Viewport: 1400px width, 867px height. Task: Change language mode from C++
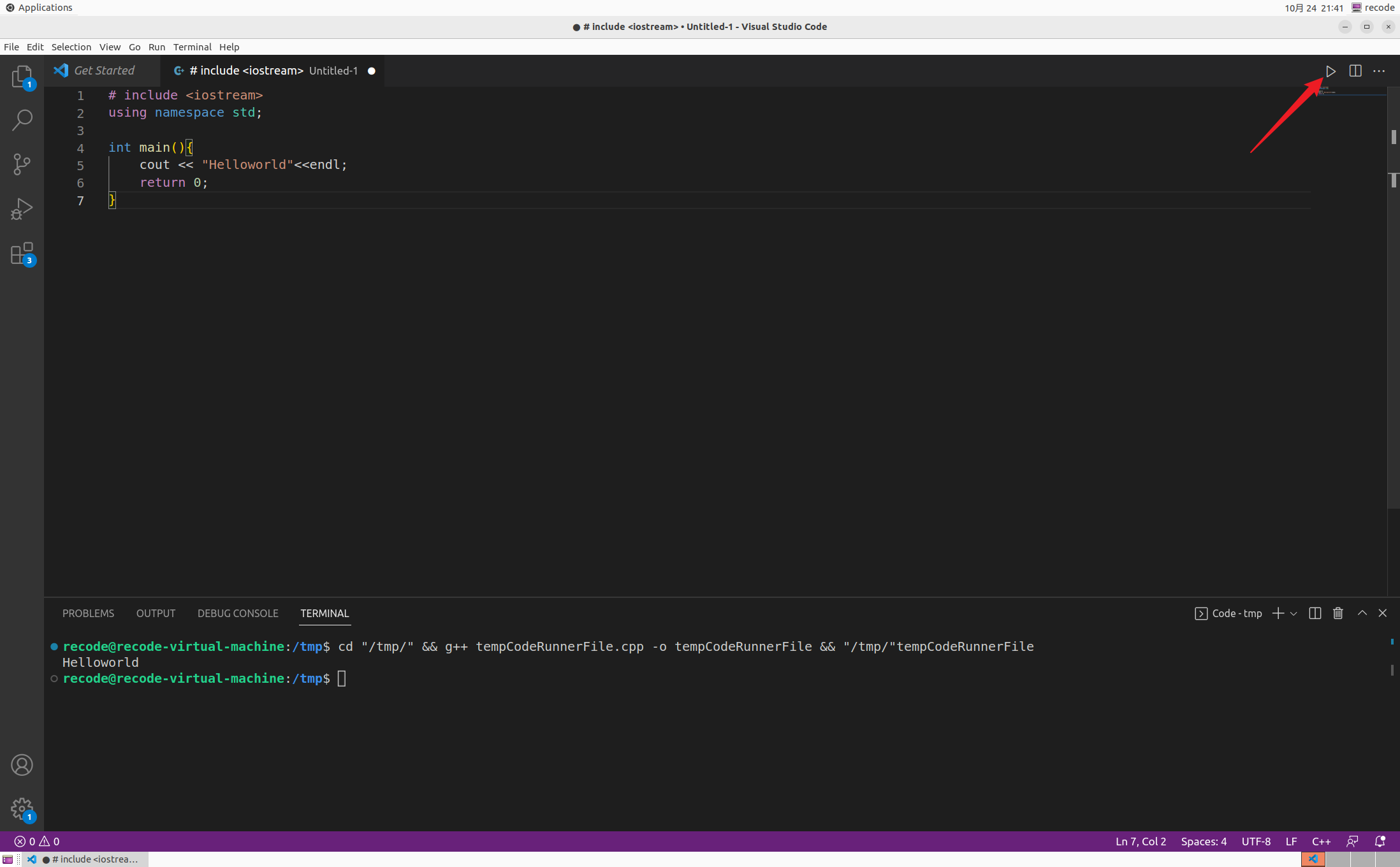[x=1321, y=841]
